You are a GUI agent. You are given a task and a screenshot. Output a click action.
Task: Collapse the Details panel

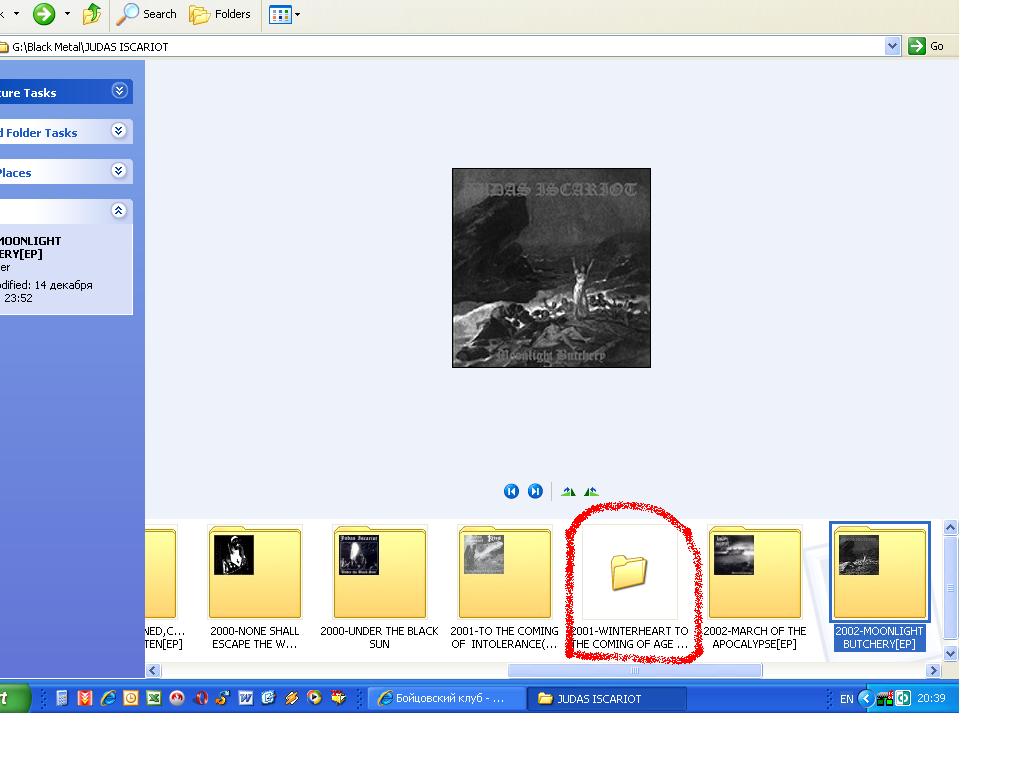pyautogui.click(x=119, y=210)
